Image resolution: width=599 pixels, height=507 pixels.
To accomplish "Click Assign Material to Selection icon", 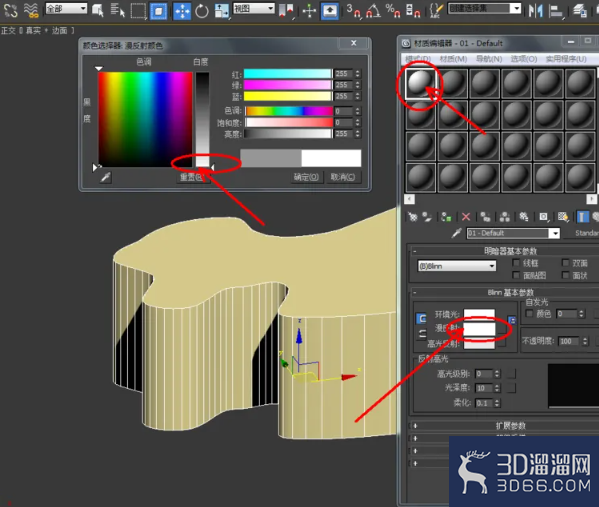I will point(446,217).
